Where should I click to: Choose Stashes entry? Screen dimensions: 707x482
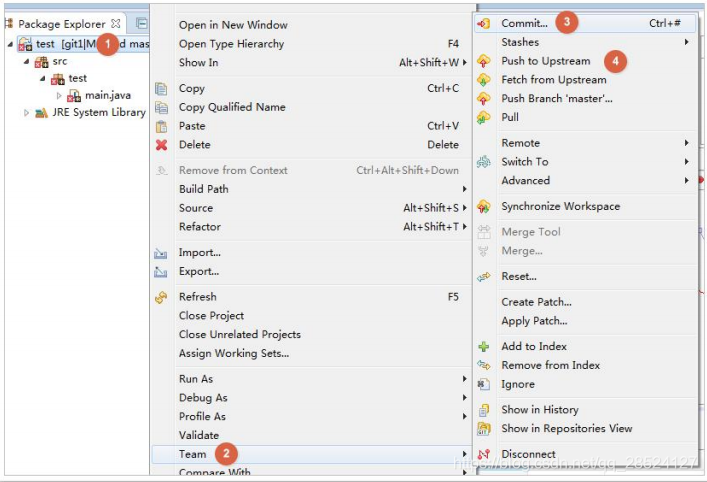[585, 42]
